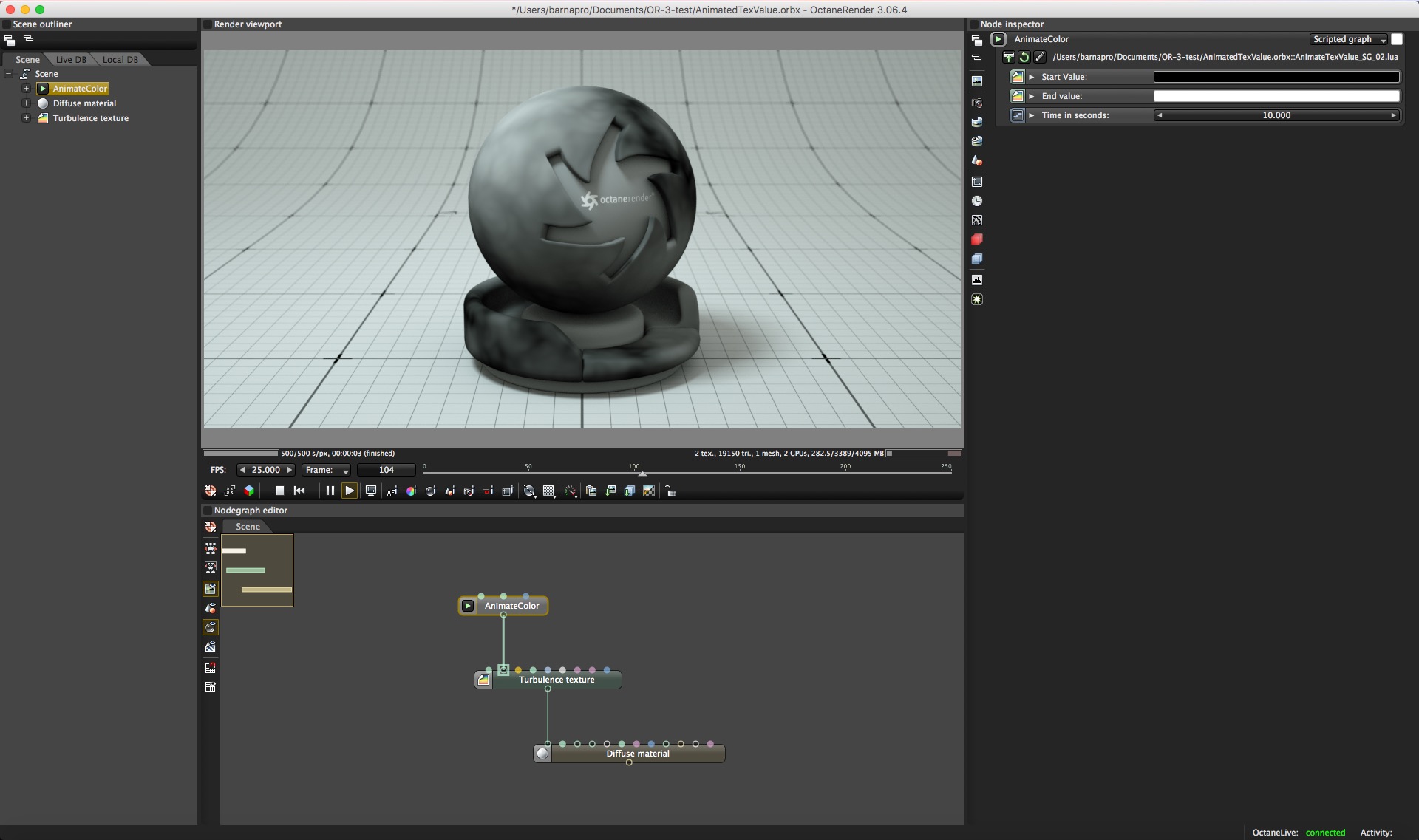The image size is (1419, 840).
Task: Expand the Turbulence texture tree item
Action: point(26,118)
